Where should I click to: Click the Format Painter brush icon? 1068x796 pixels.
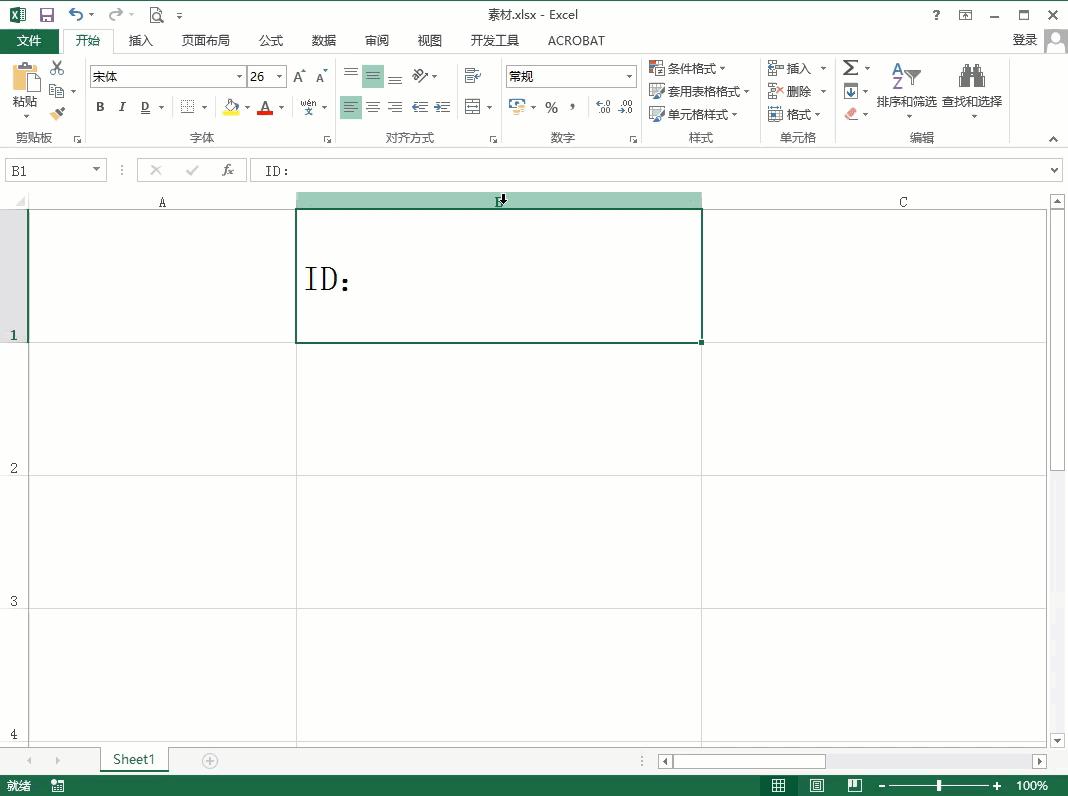click(x=57, y=114)
